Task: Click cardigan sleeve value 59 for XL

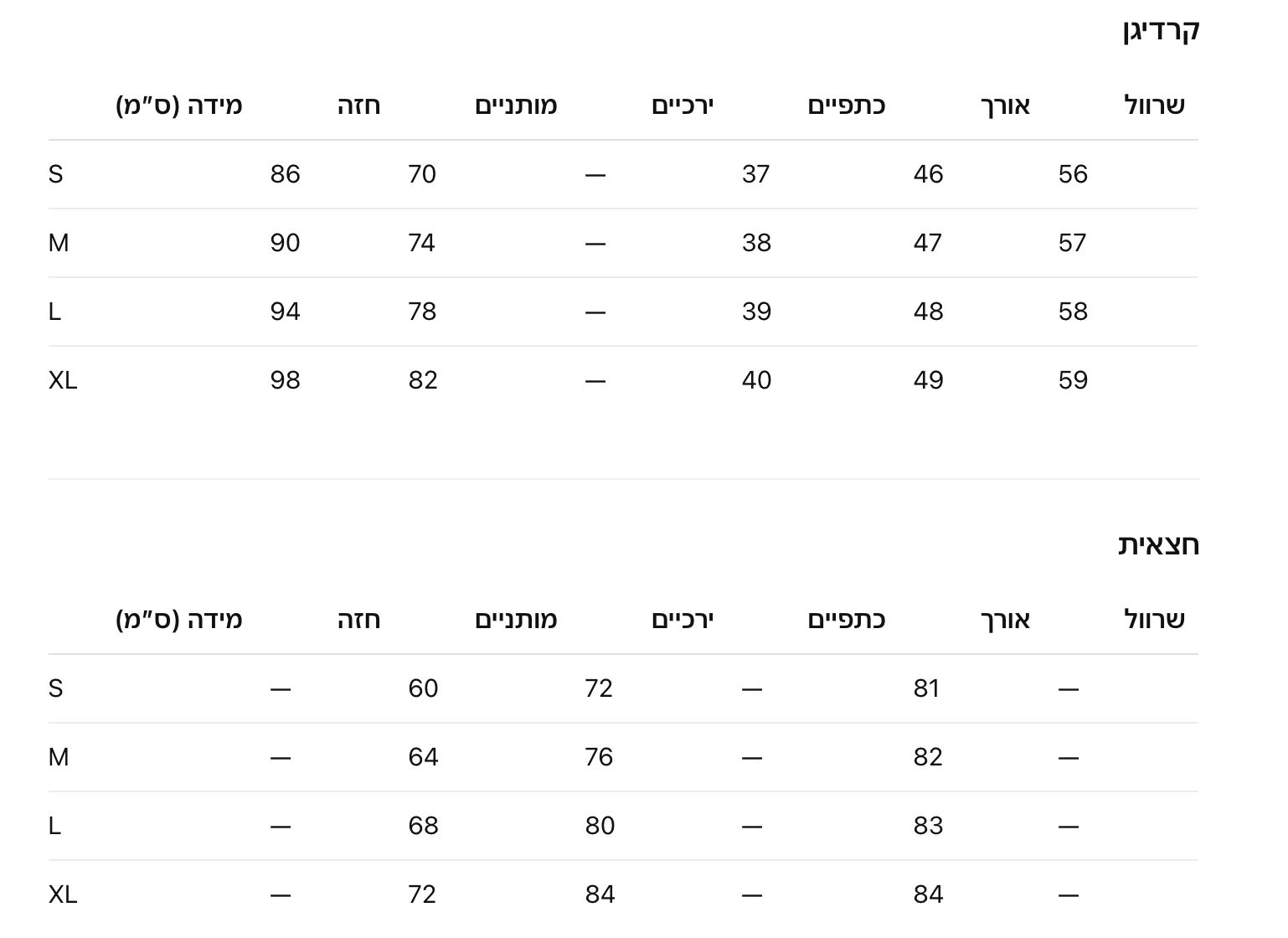Action: 1073,380
